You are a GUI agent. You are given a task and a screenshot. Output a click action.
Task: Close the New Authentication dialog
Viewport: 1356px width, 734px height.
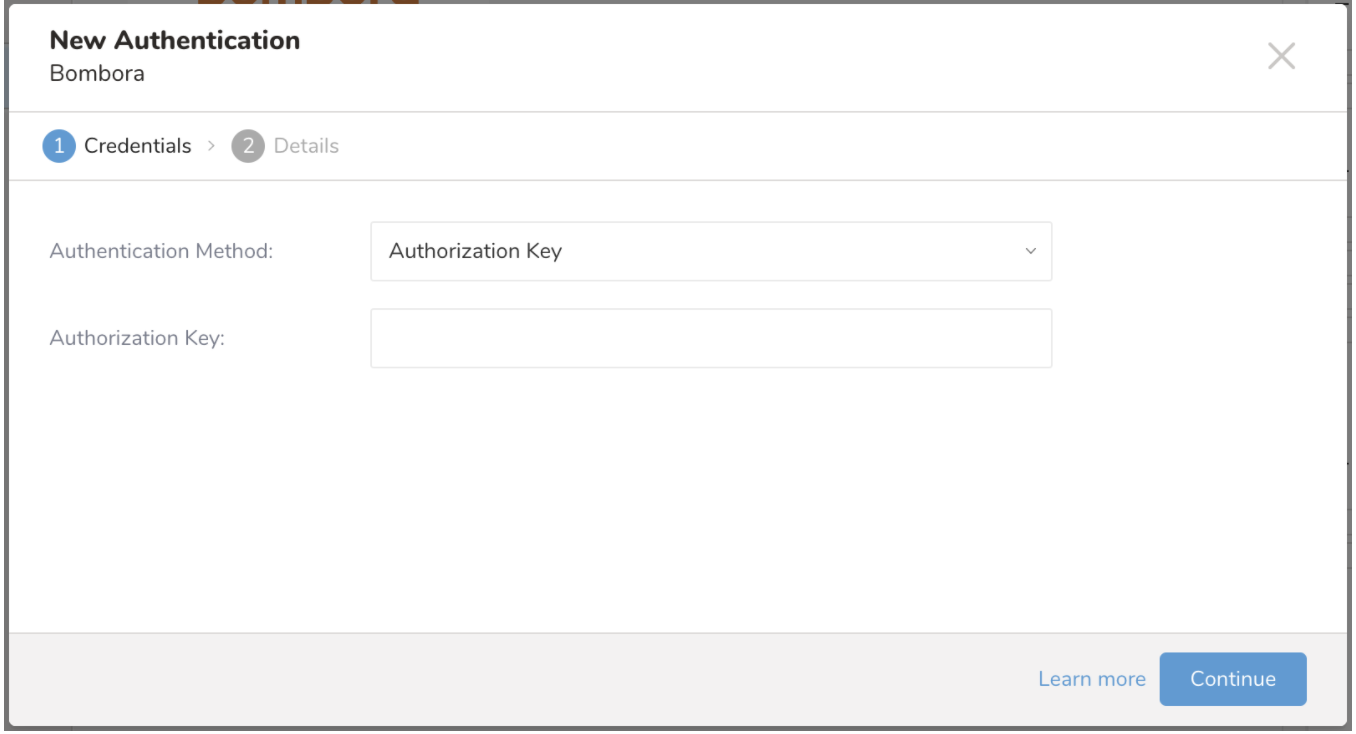click(1281, 56)
